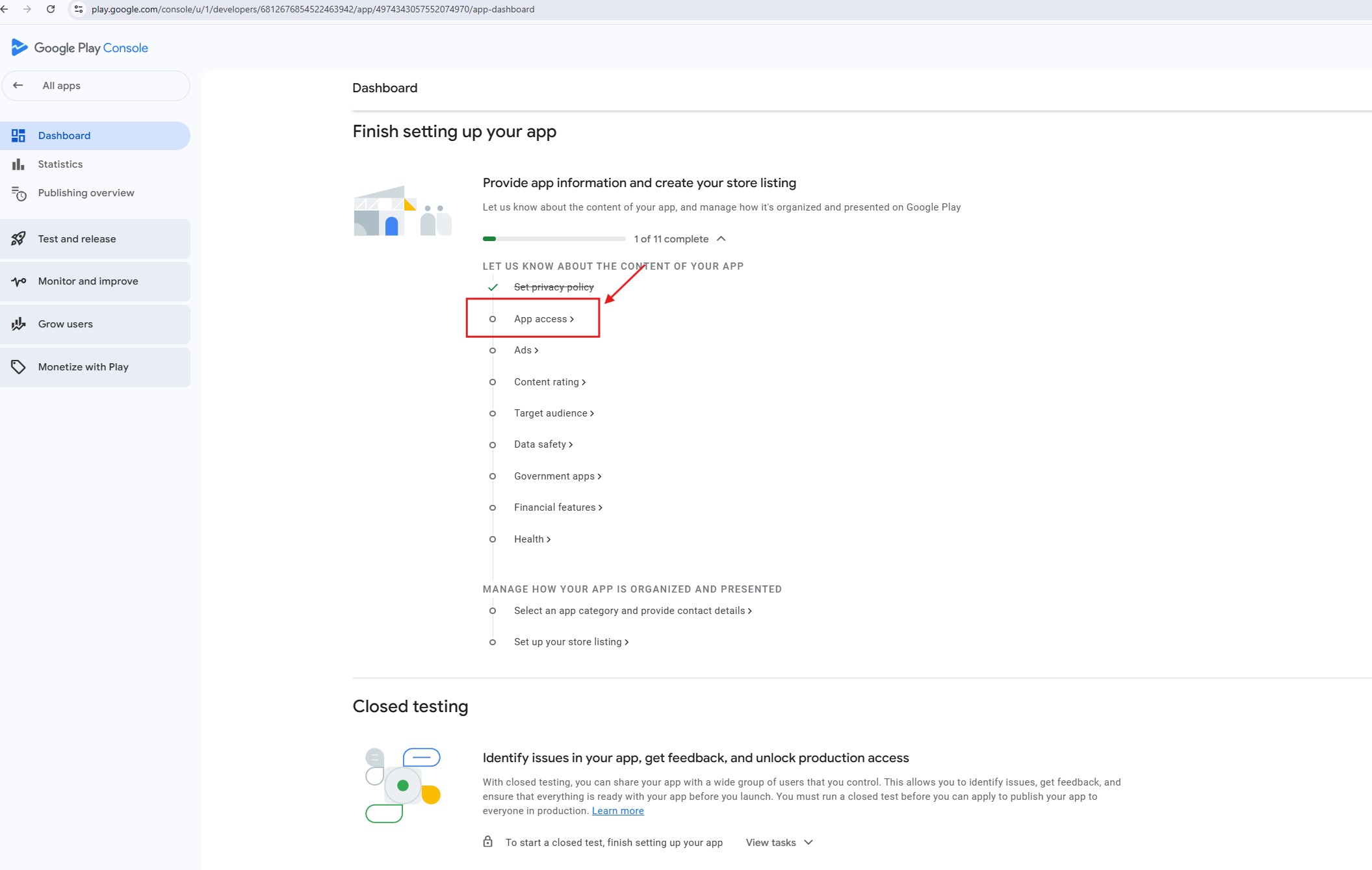The image size is (1372, 870).
Task: Click the Grow users chart icon
Action: coord(18,324)
